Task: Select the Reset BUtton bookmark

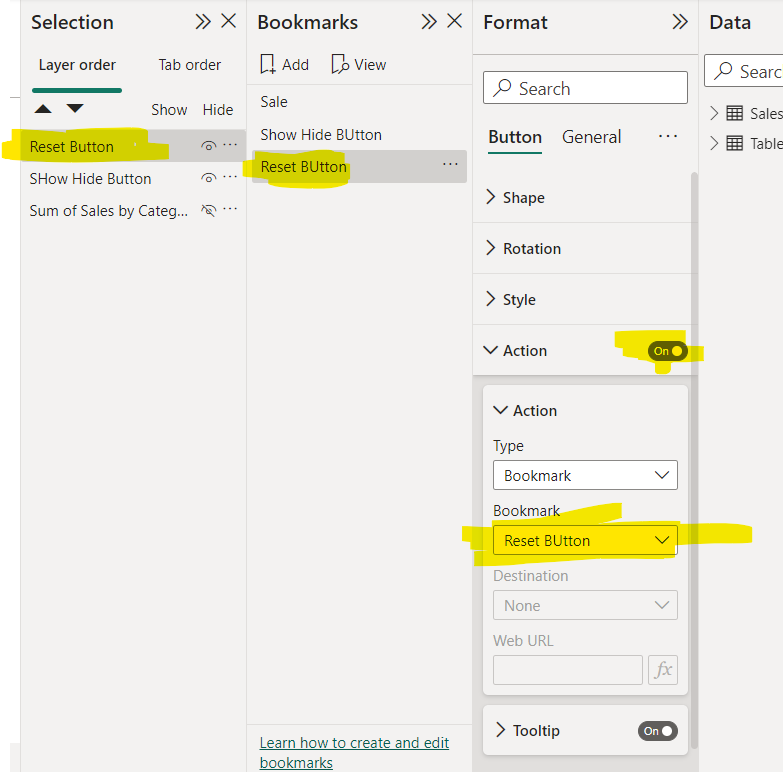Action: click(x=359, y=166)
